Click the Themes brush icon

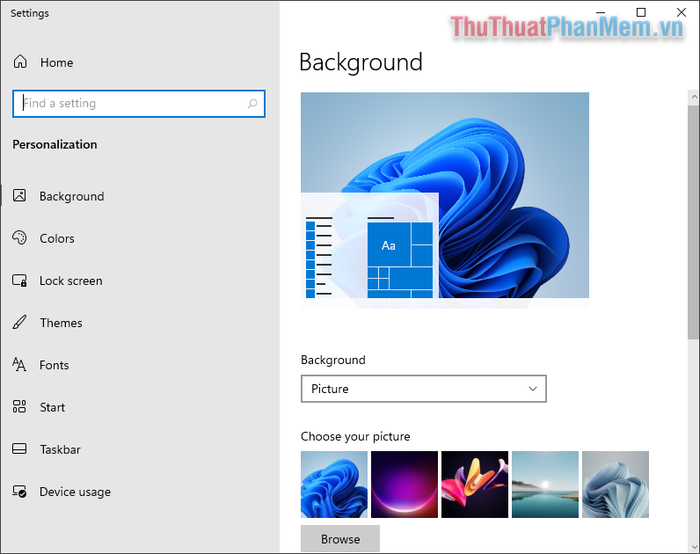pyautogui.click(x=19, y=322)
